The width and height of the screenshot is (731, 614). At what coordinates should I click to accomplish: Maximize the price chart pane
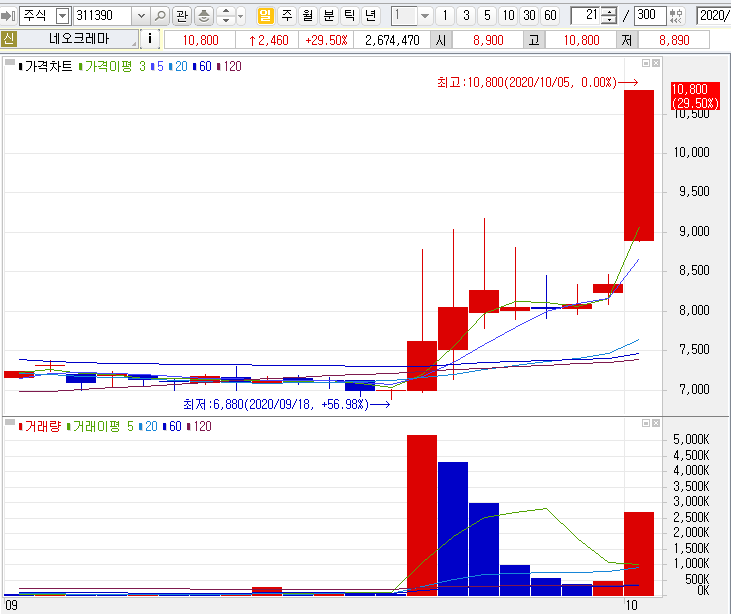(x=646, y=63)
